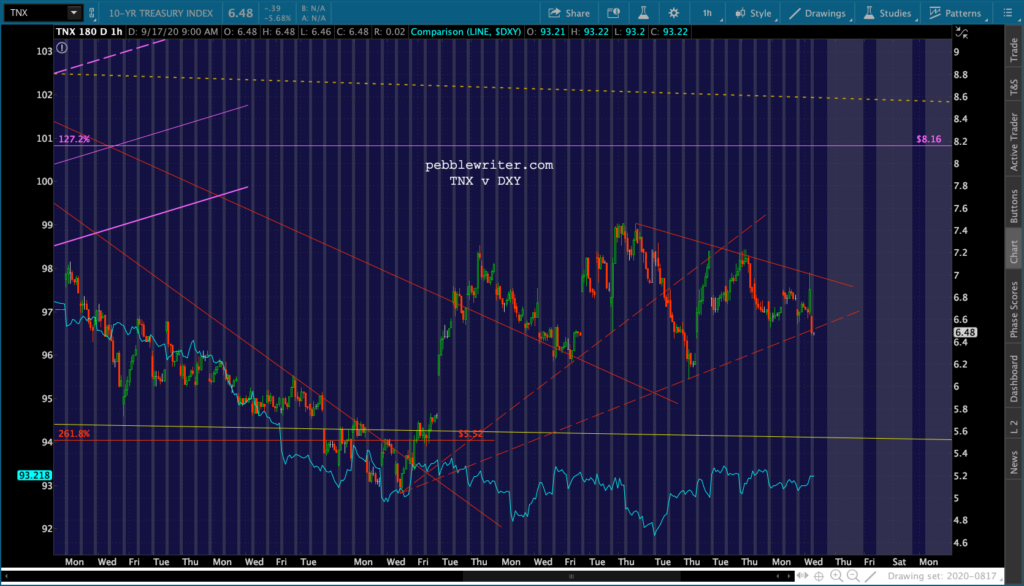
Task: Open the T&S side tab
Action: tap(1014, 87)
